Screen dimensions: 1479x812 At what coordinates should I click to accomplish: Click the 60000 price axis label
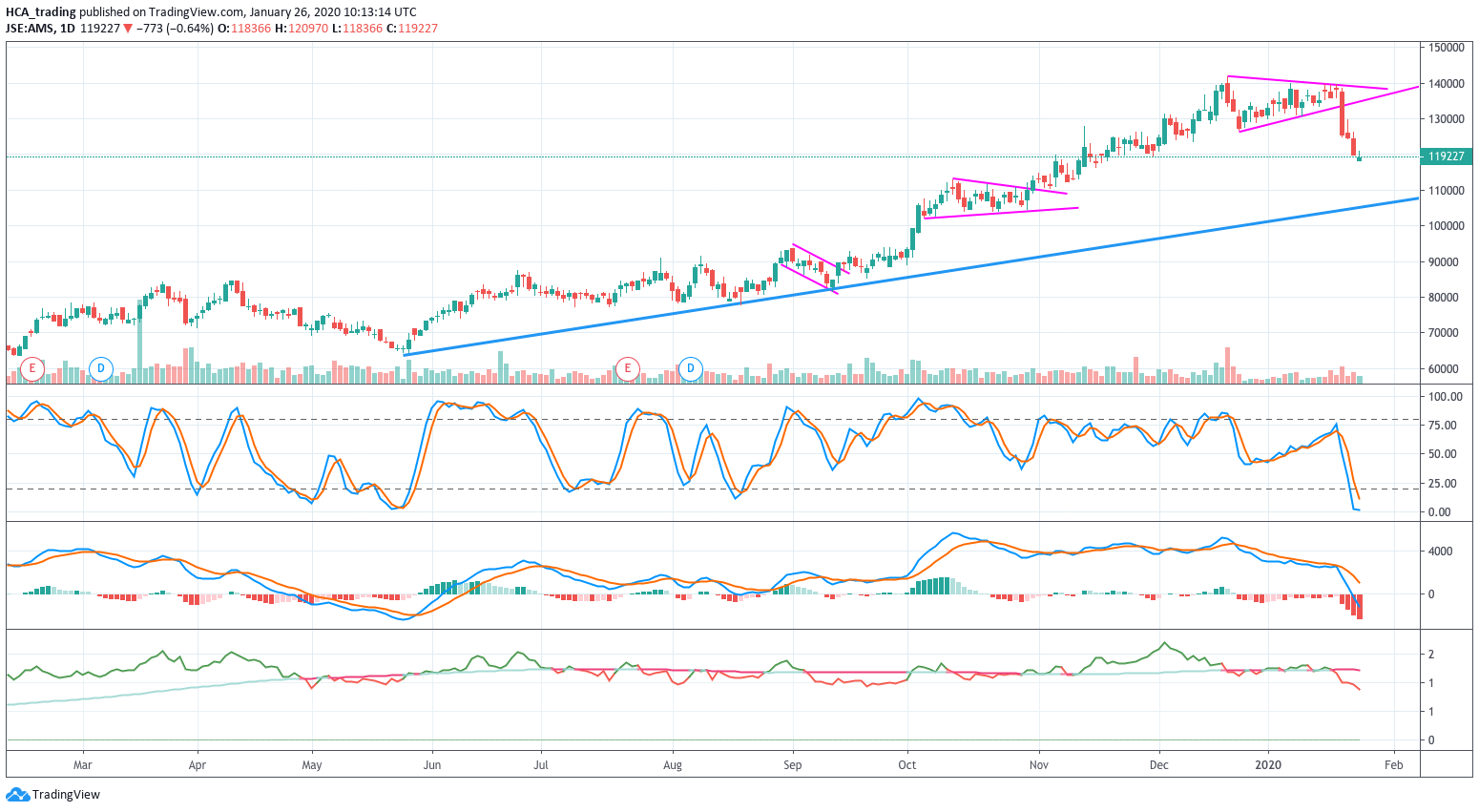pyautogui.click(x=1444, y=369)
